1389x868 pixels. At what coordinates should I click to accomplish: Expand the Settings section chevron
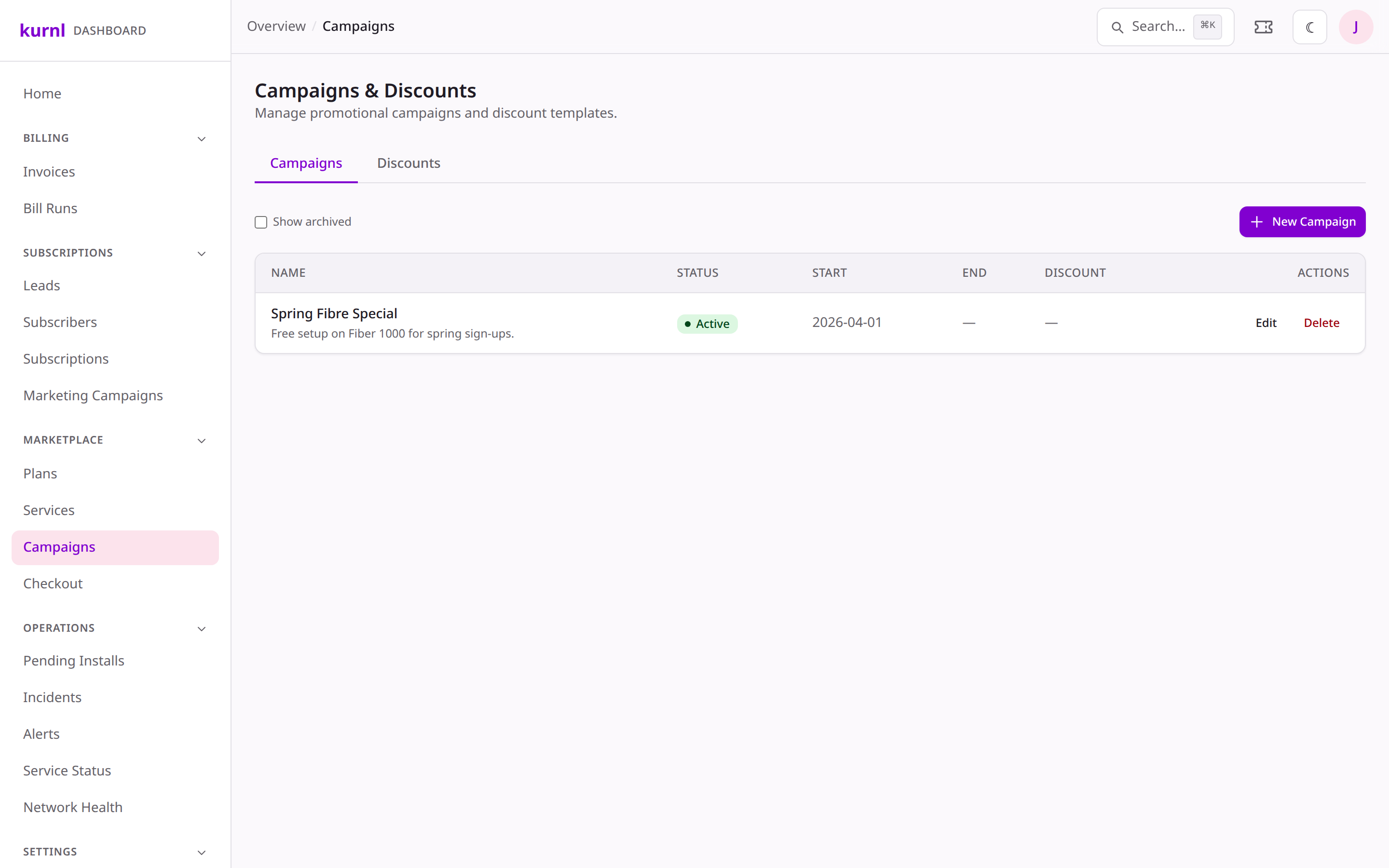pos(202,853)
